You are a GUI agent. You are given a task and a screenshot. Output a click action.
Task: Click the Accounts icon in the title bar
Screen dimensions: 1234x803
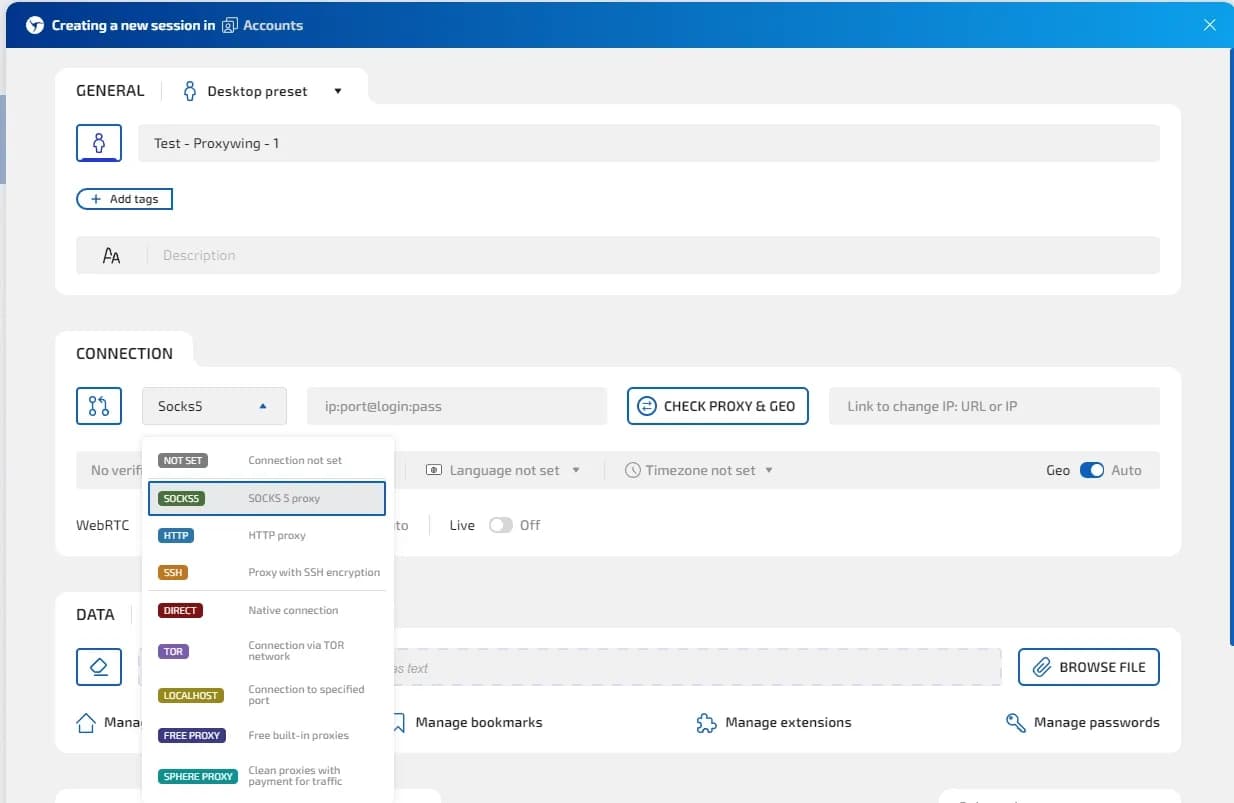pyautogui.click(x=229, y=24)
